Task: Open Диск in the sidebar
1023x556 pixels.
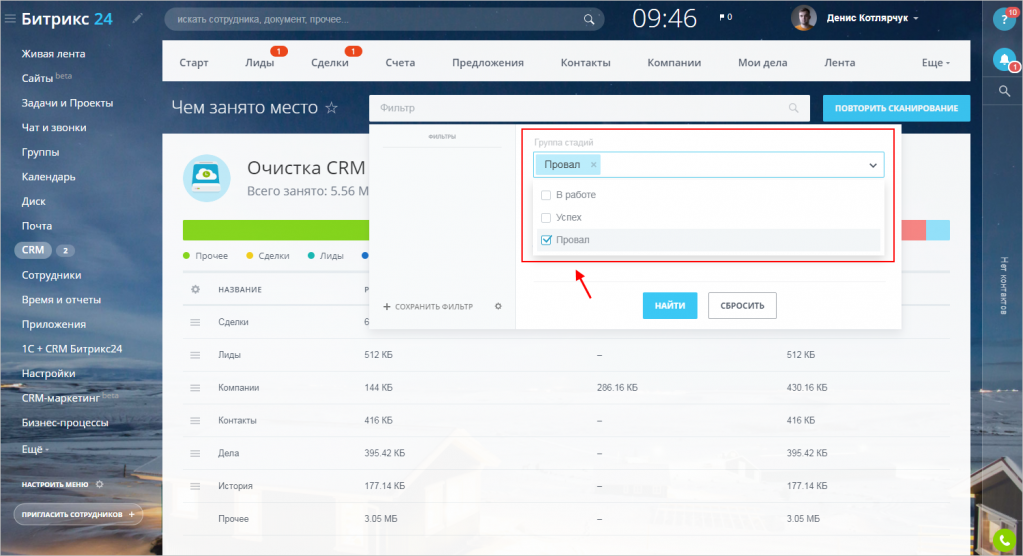Action: pos(33,202)
